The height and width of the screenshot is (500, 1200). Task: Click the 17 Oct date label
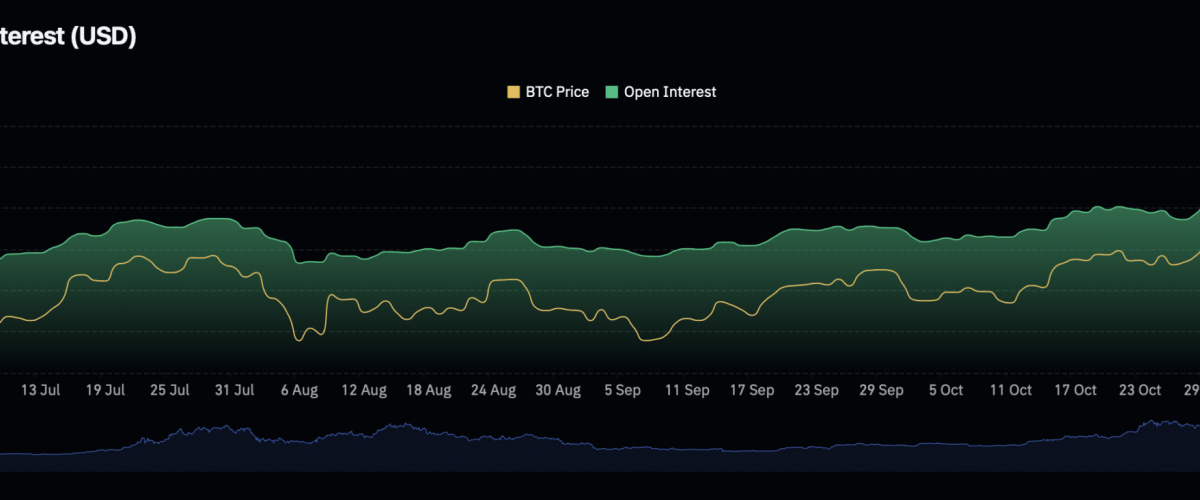coord(1076,390)
